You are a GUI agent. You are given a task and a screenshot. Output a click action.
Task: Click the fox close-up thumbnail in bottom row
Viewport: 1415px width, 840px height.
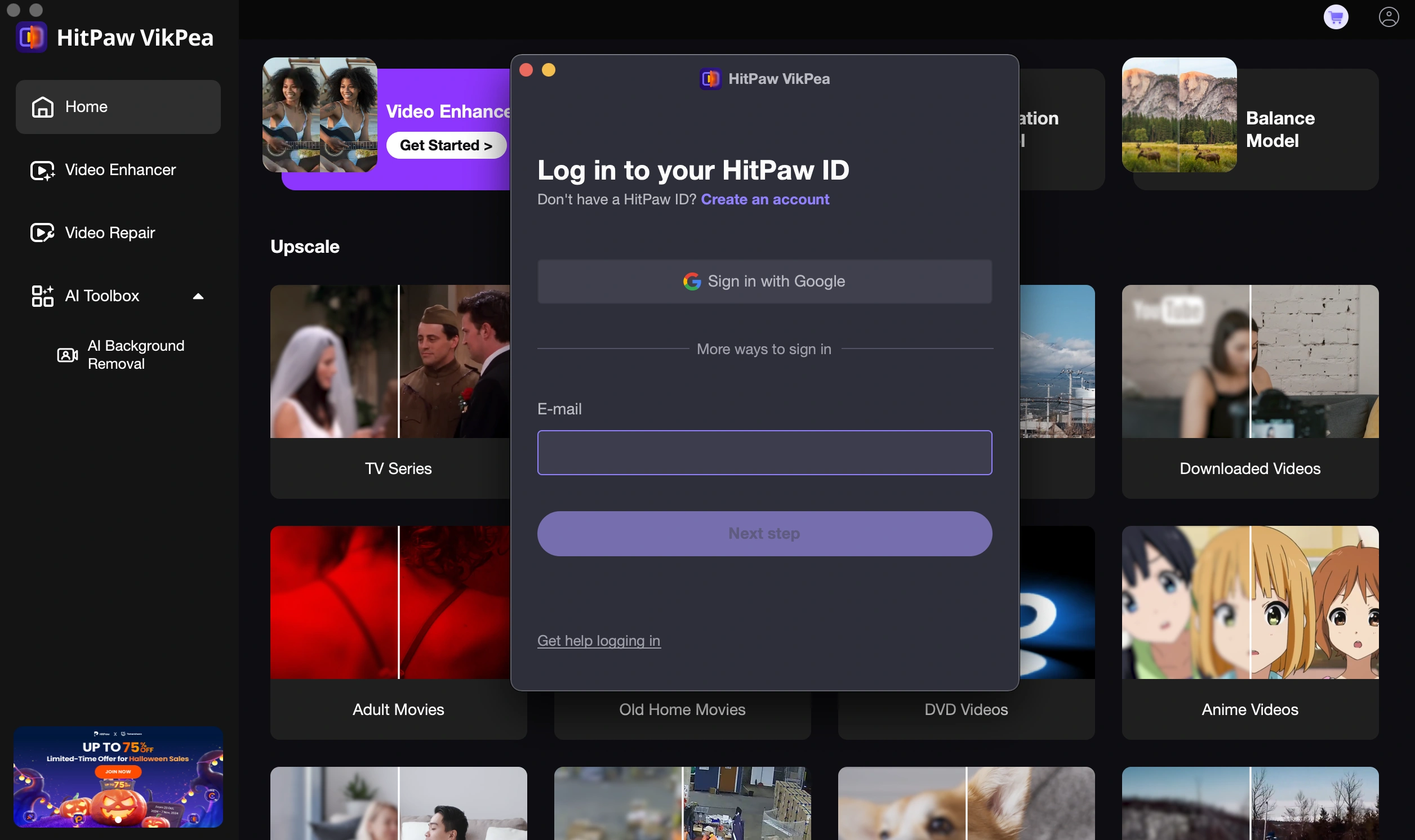[966, 803]
